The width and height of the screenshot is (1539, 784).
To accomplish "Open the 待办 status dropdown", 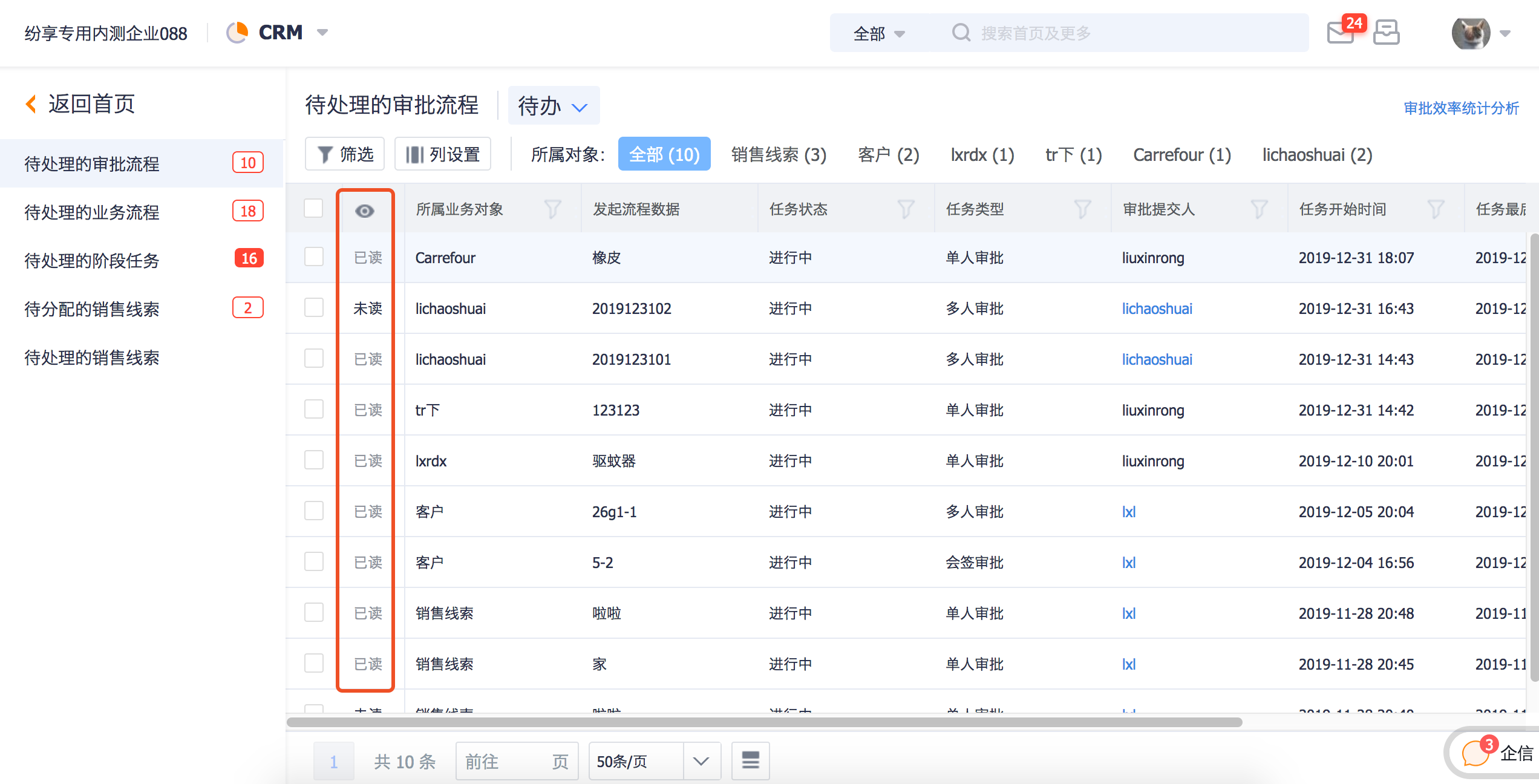I will click(x=554, y=106).
